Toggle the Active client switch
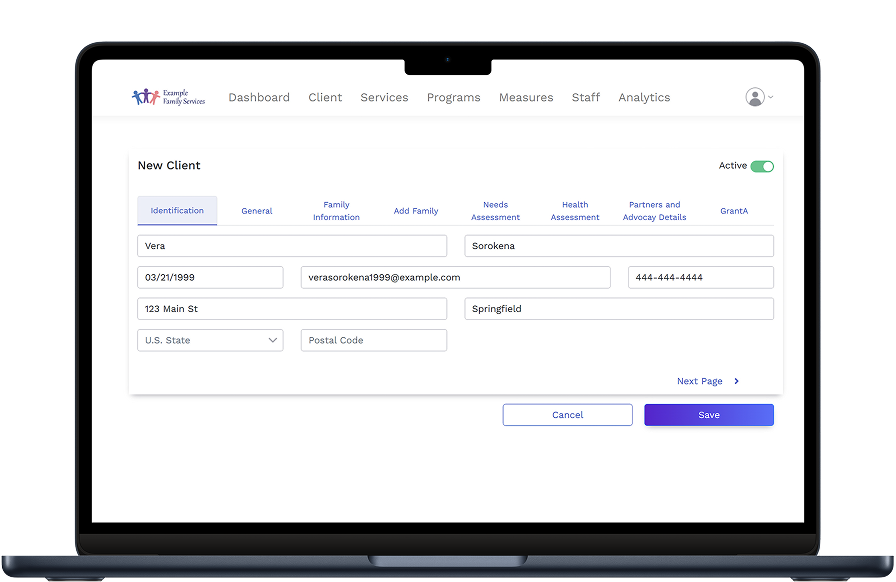The height and width of the screenshot is (582, 896). click(x=762, y=166)
